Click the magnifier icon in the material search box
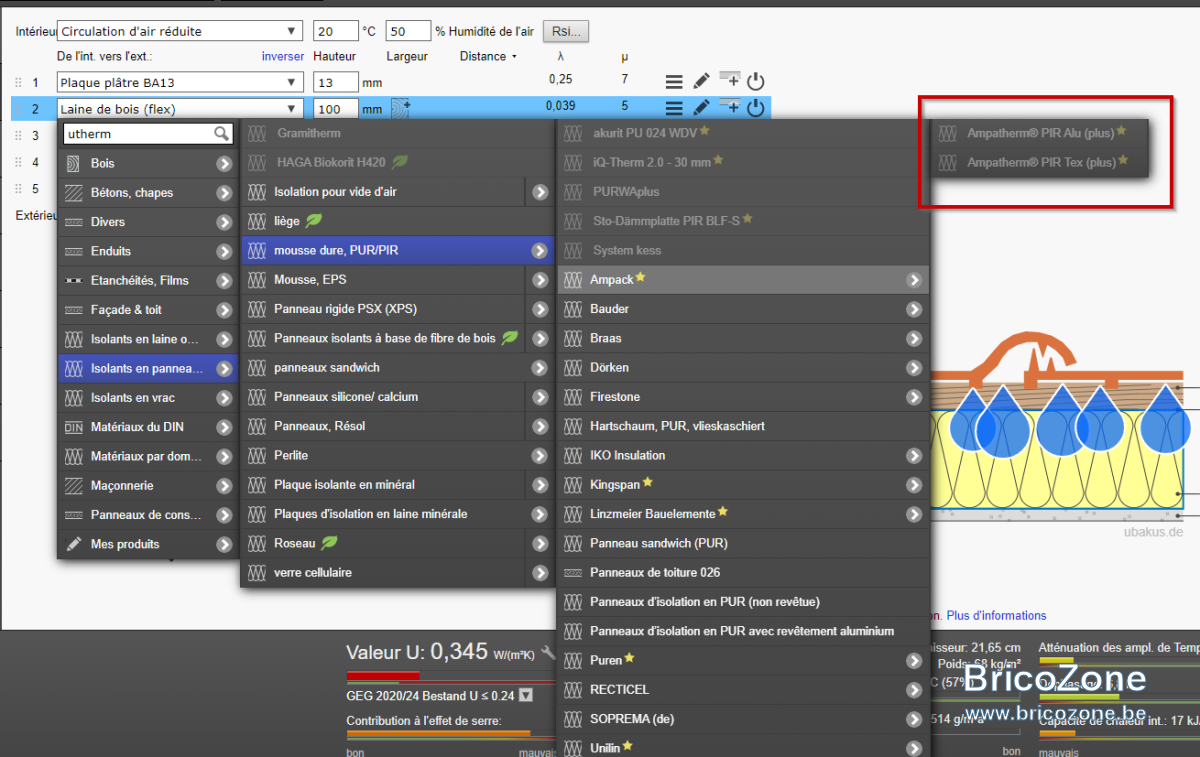This screenshot has width=1200, height=757. click(x=221, y=134)
